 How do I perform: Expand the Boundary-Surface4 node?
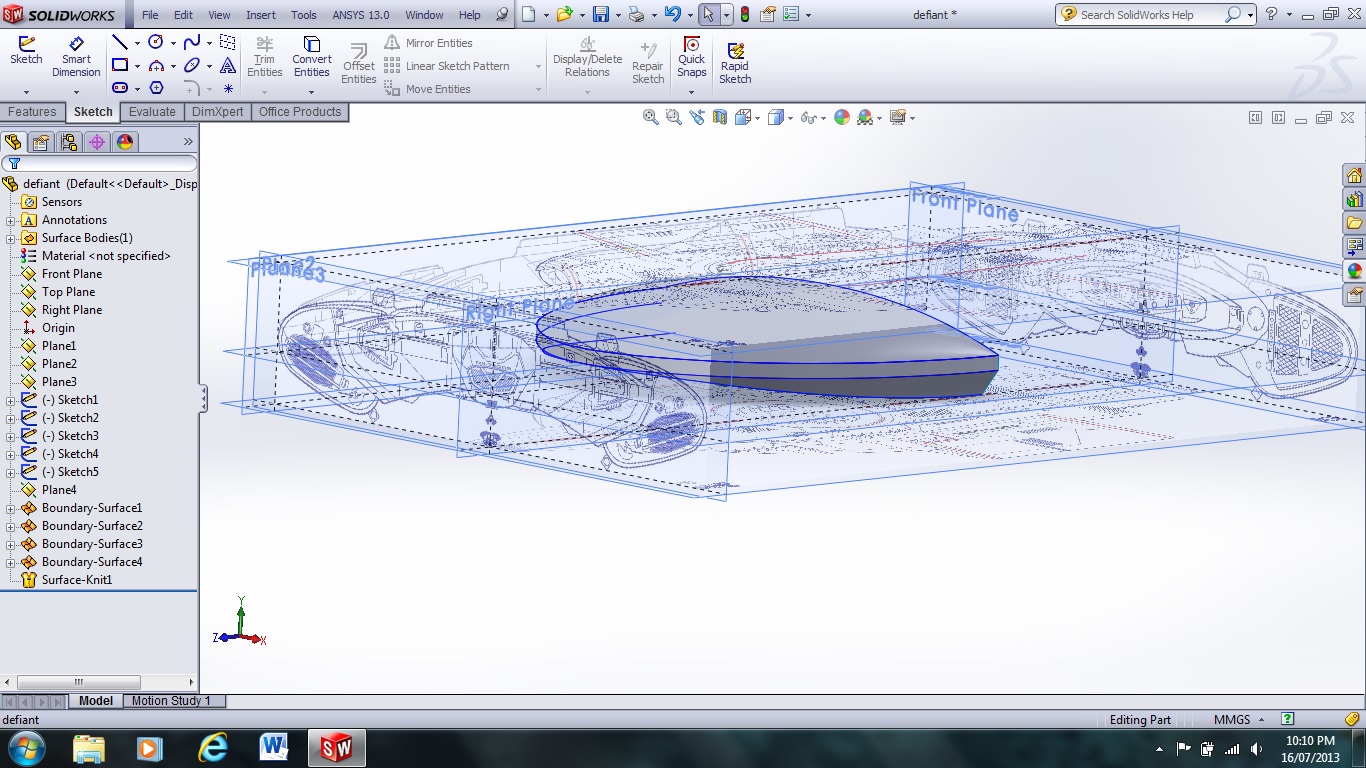[x=11, y=562]
